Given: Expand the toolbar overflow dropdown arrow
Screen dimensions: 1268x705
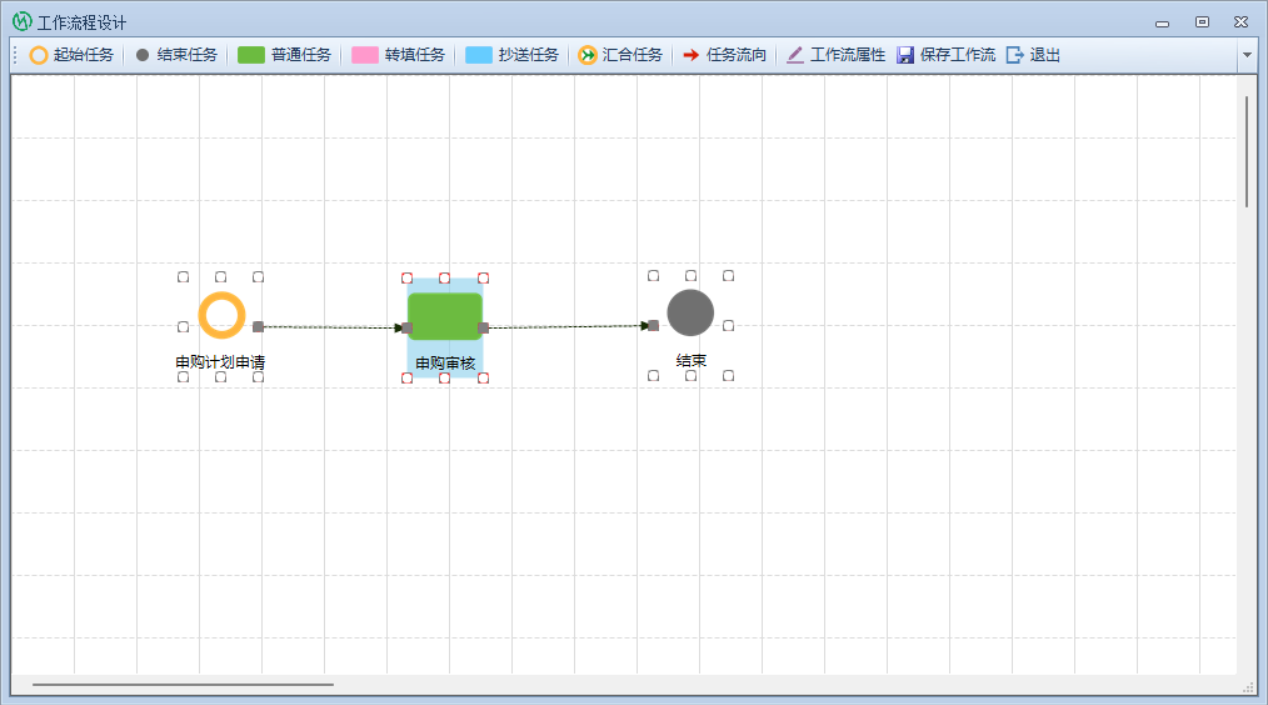Looking at the screenshot, I should (x=1247, y=55).
